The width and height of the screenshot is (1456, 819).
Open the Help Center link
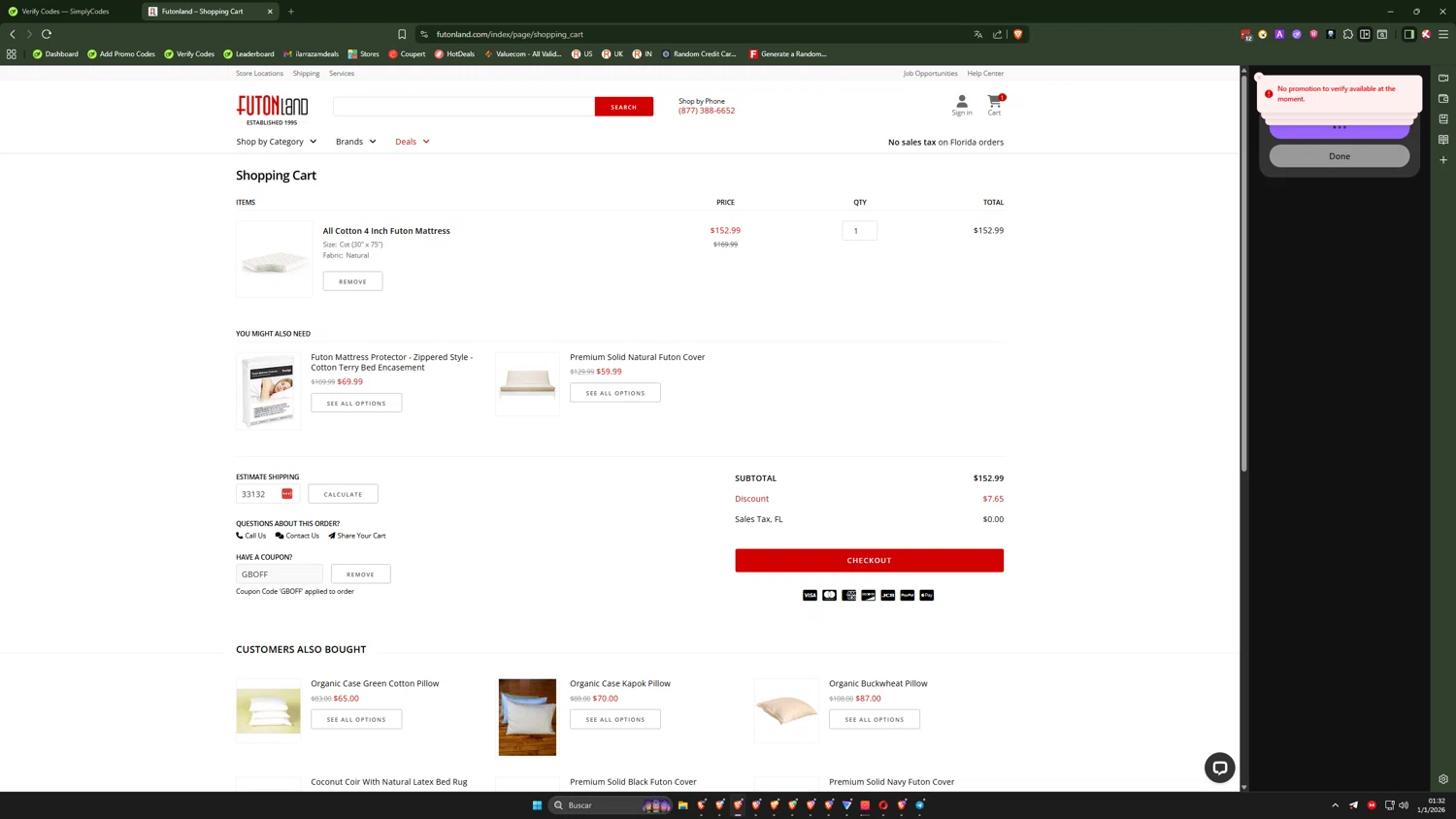(985, 73)
